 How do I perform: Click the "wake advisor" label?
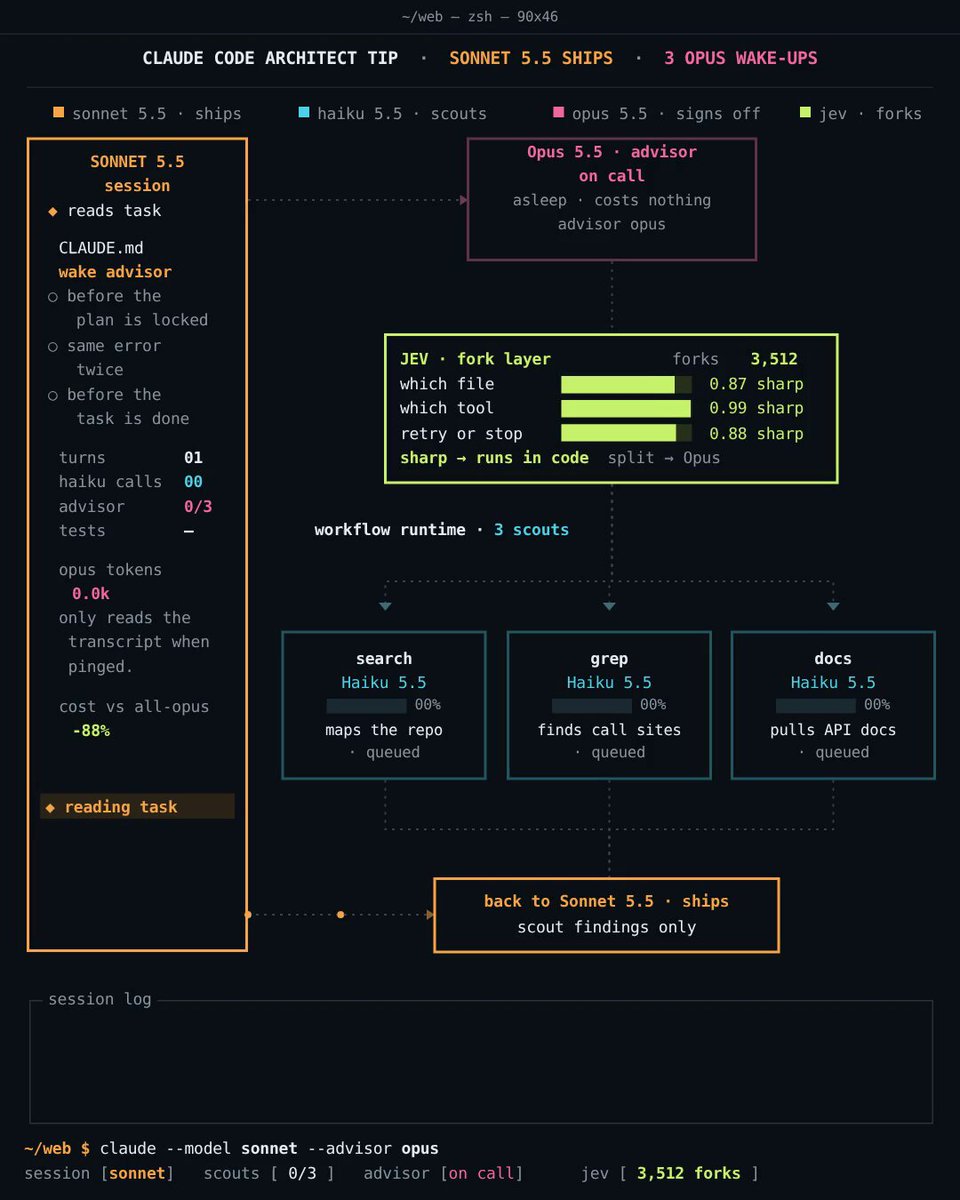tap(115, 272)
